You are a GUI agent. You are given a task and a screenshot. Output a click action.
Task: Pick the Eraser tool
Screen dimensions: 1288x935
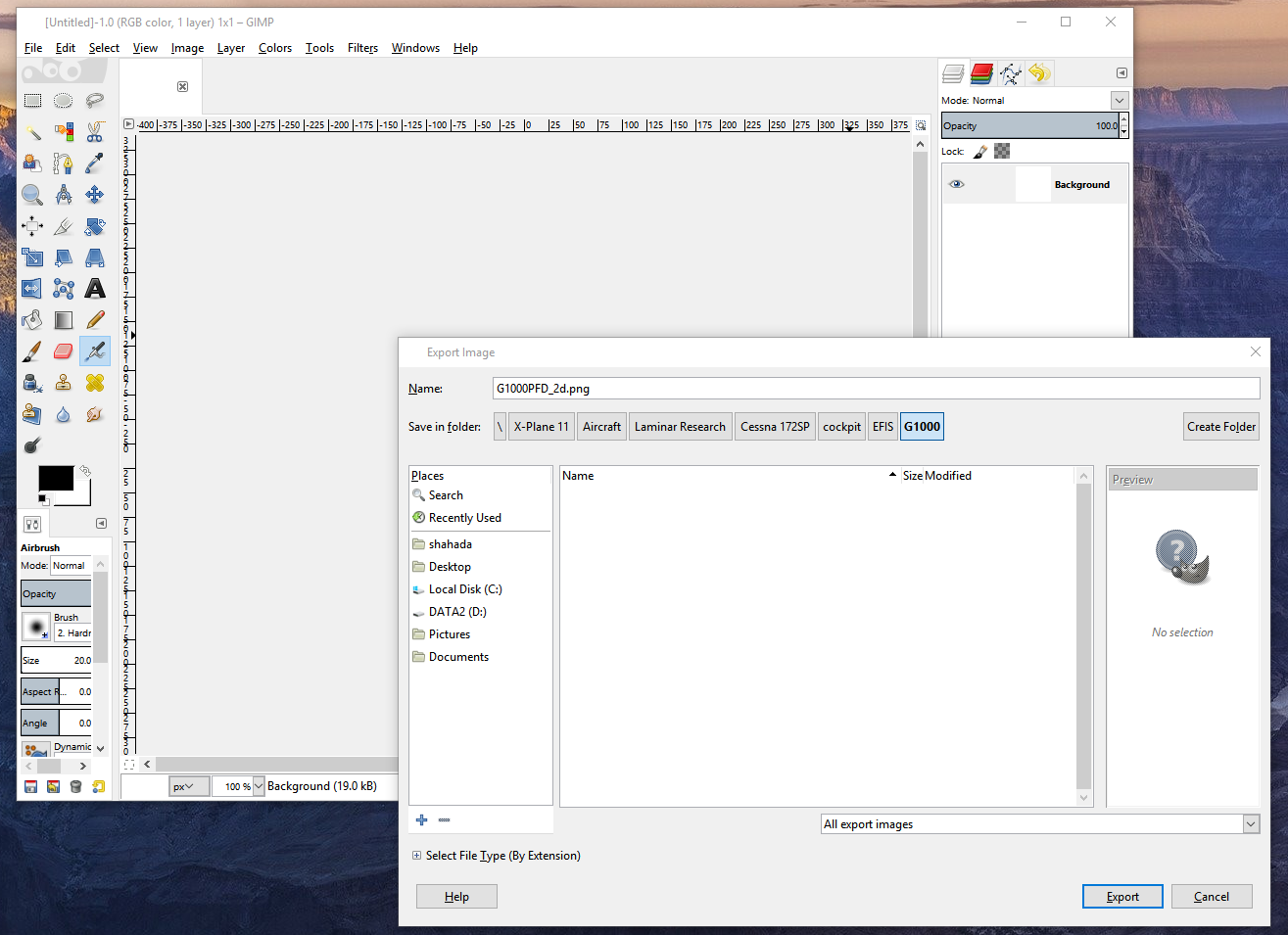tap(64, 351)
